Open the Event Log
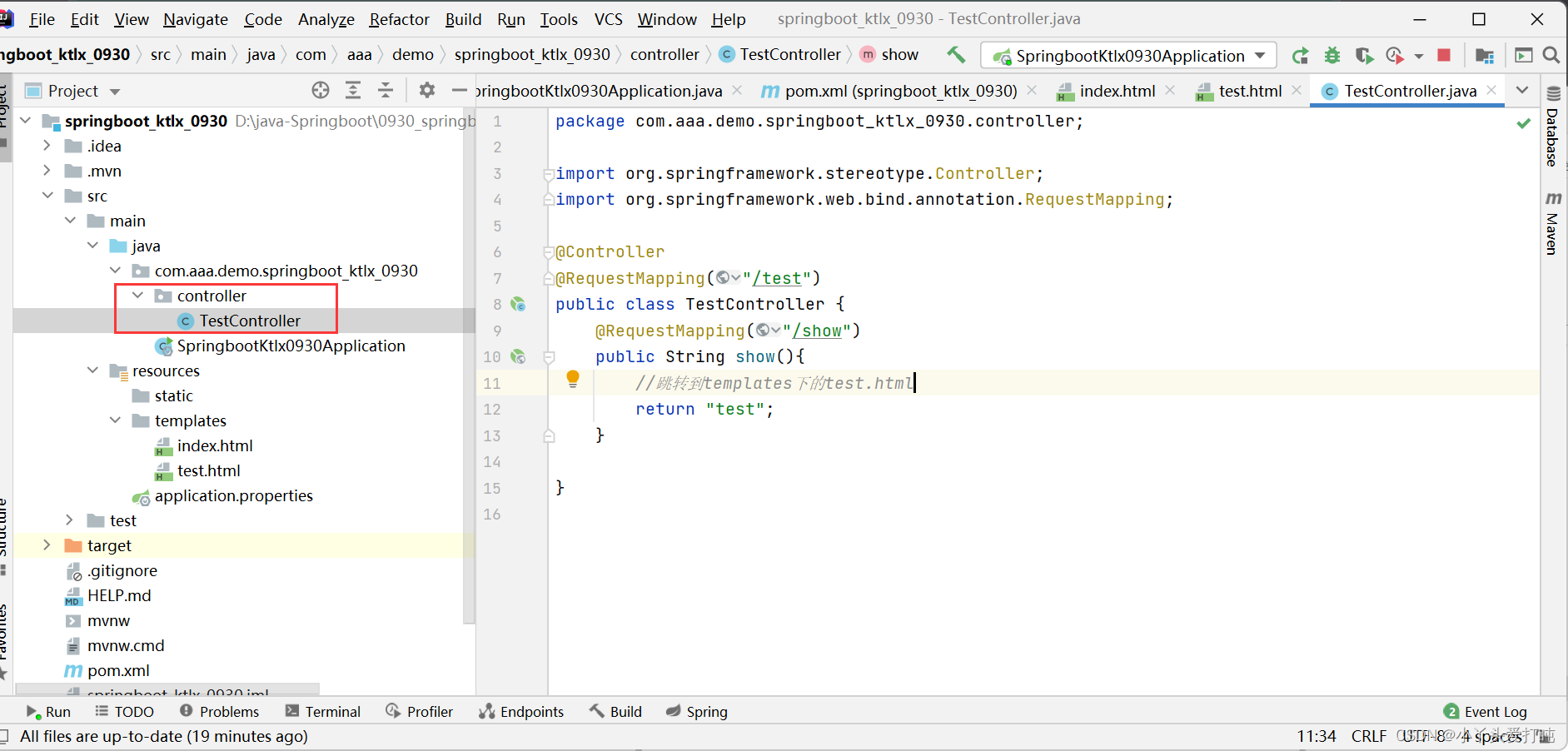This screenshot has height=751, width=1568. pyautogui.click(x=1486, y=712)
